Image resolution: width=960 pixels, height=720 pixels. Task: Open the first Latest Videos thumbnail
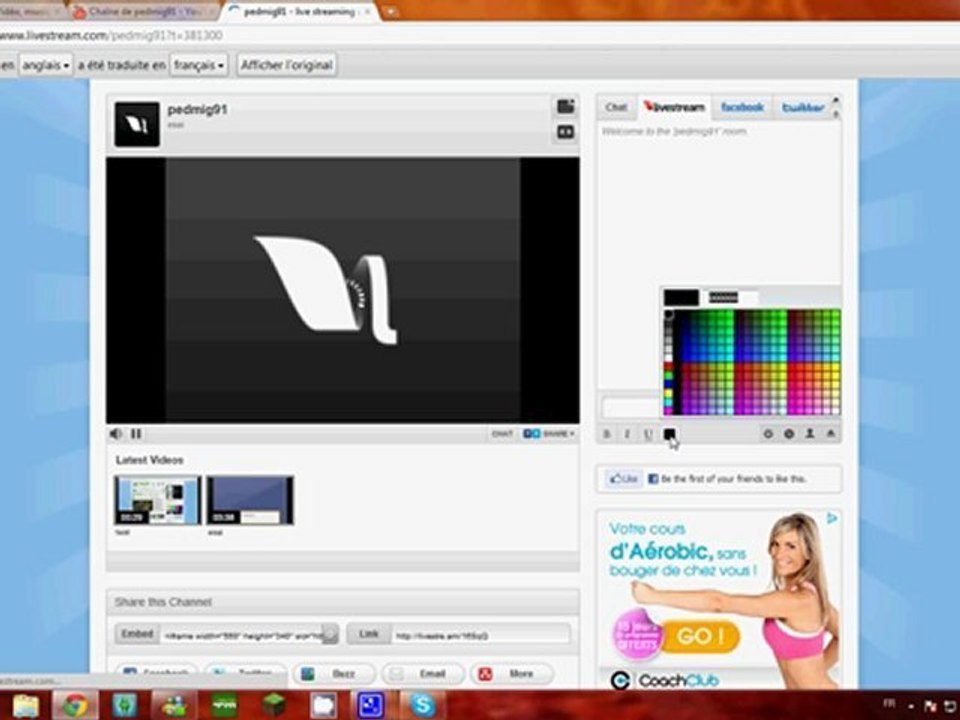click(157, 500)
